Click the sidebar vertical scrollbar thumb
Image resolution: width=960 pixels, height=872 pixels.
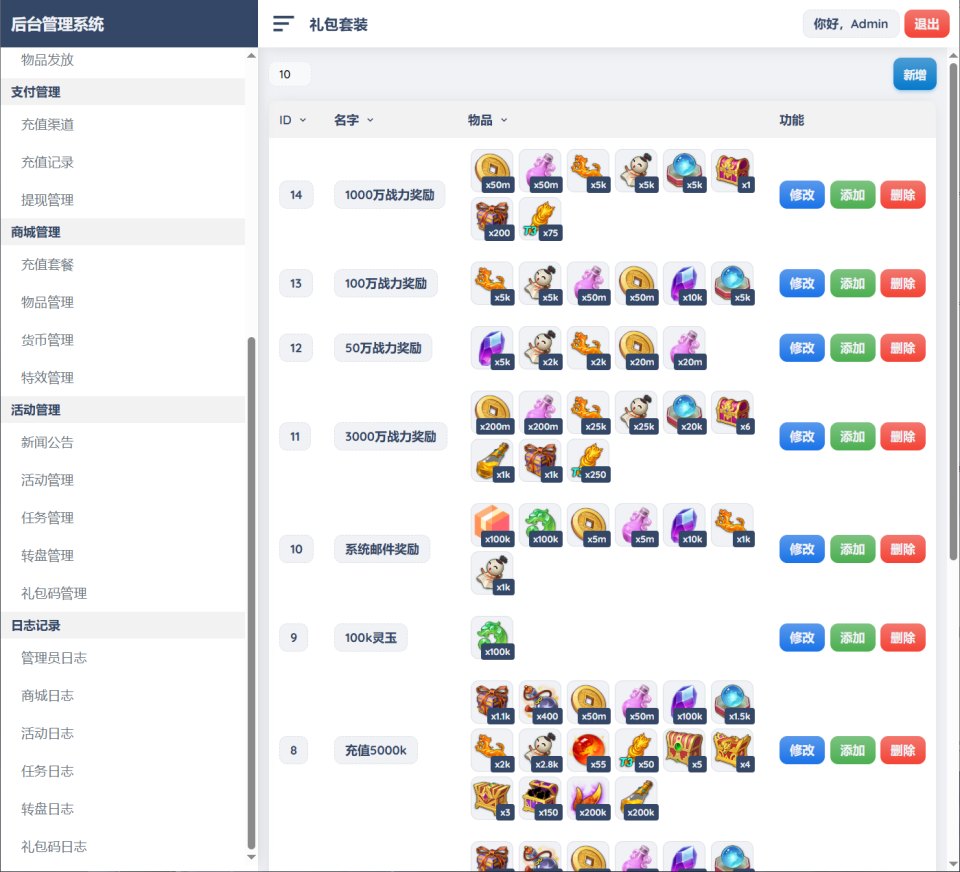251,591
